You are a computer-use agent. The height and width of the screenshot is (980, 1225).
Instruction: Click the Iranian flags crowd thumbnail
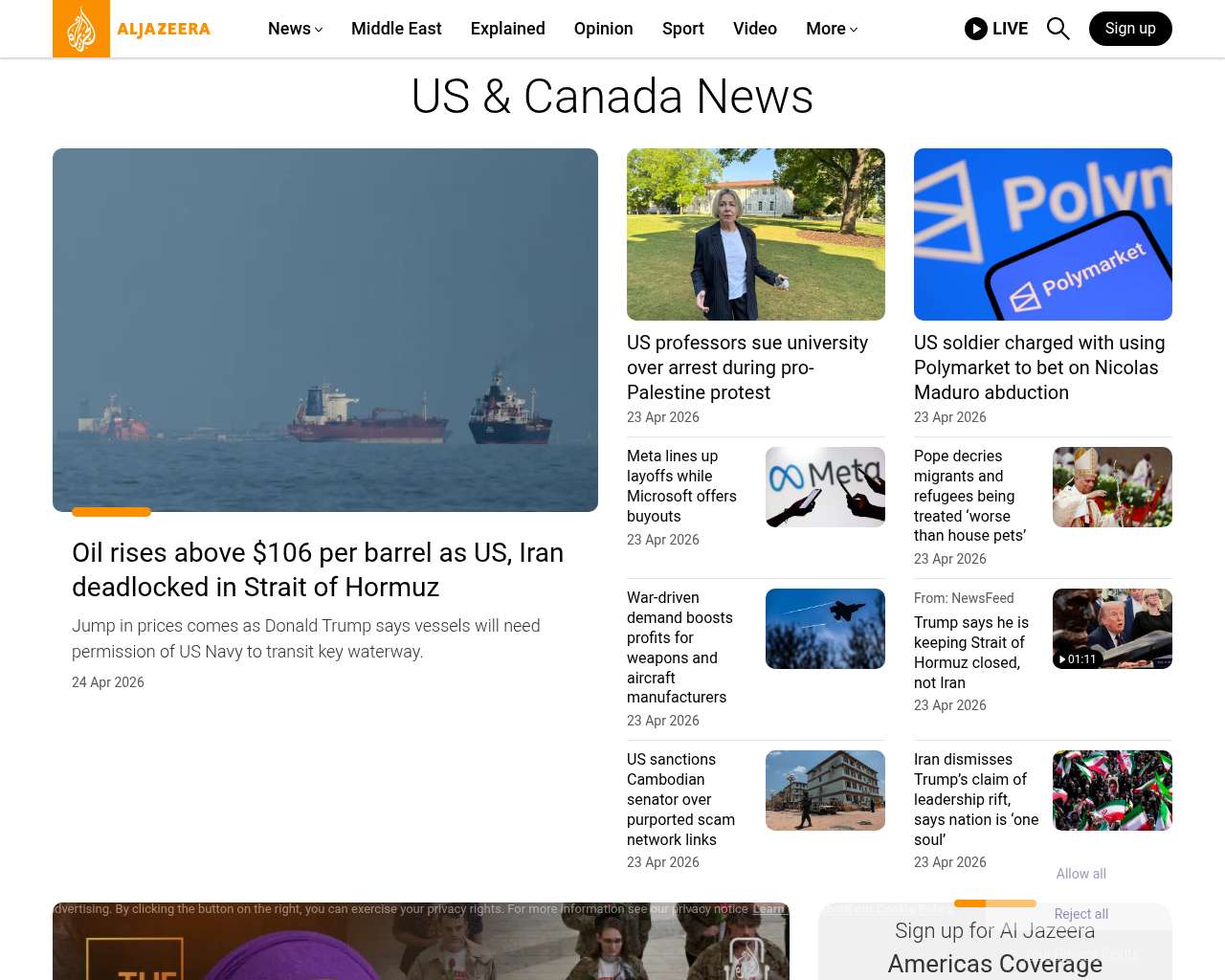click(x=1112, y=791)
